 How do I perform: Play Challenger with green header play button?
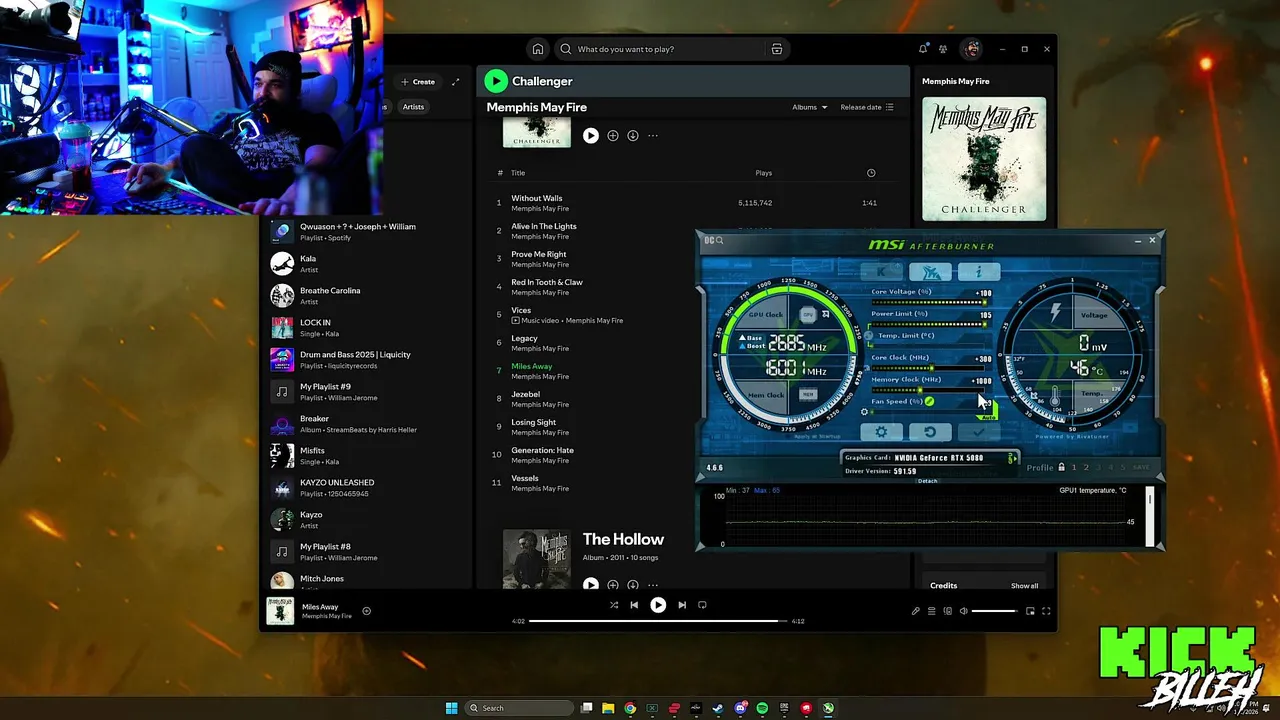496,81
